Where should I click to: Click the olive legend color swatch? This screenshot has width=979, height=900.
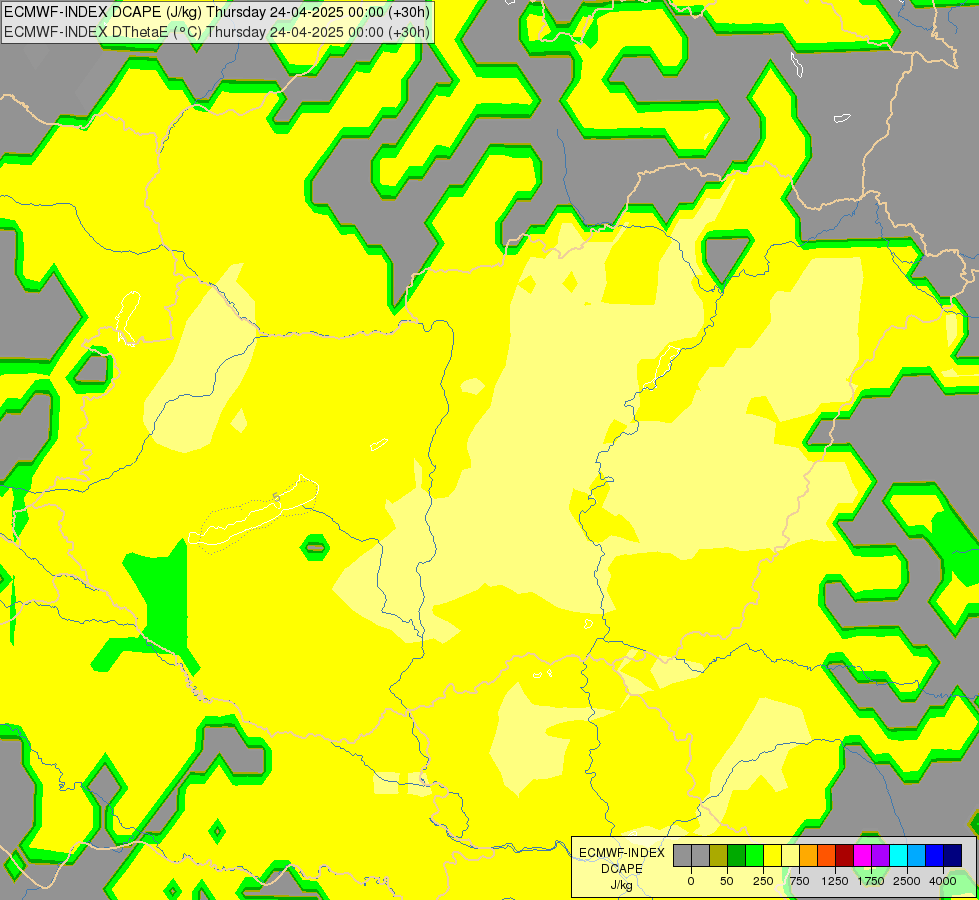719,856
